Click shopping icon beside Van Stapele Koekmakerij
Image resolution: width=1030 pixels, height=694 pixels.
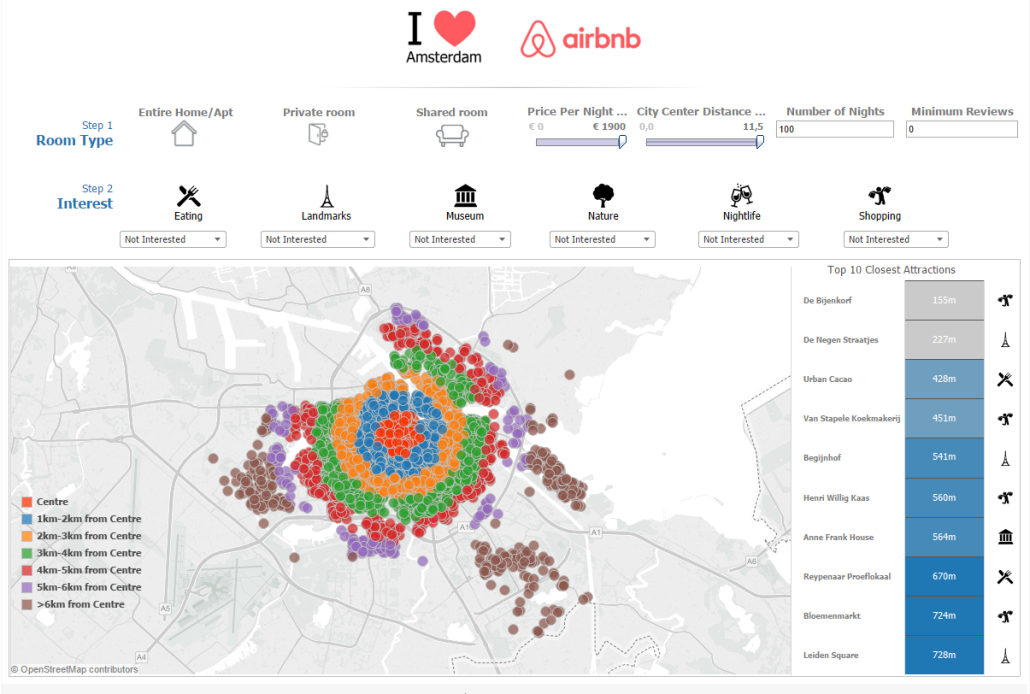pos(1005,419)
